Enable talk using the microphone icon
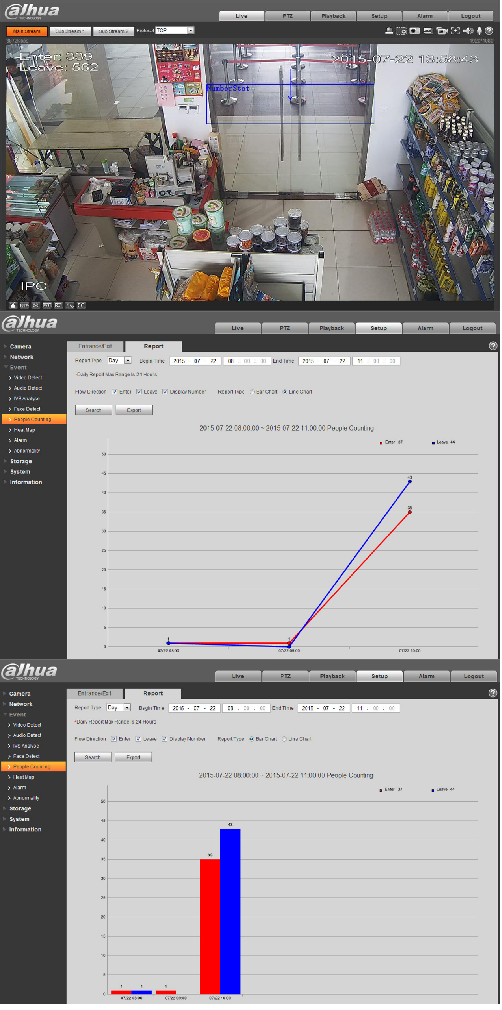This screenshot has width=502, height=1010. [x=479, y=30]
